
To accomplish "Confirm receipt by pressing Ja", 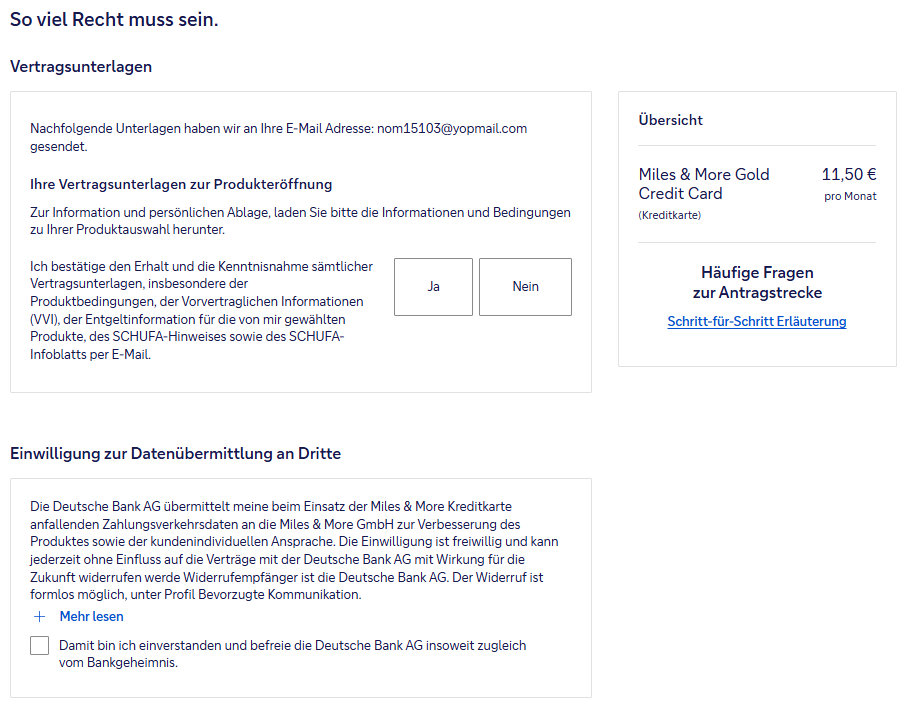I will point(433,287).
